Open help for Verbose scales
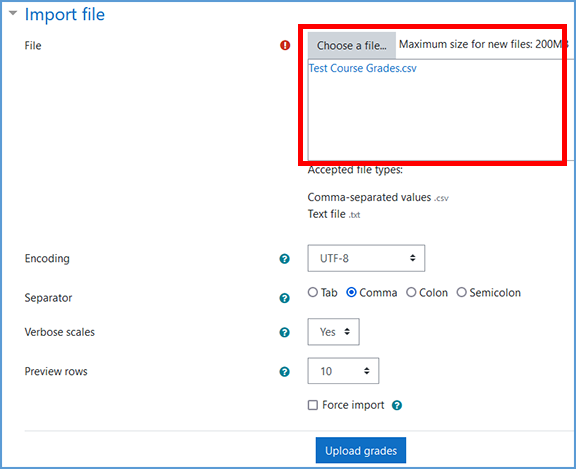 tap(284, 332)
